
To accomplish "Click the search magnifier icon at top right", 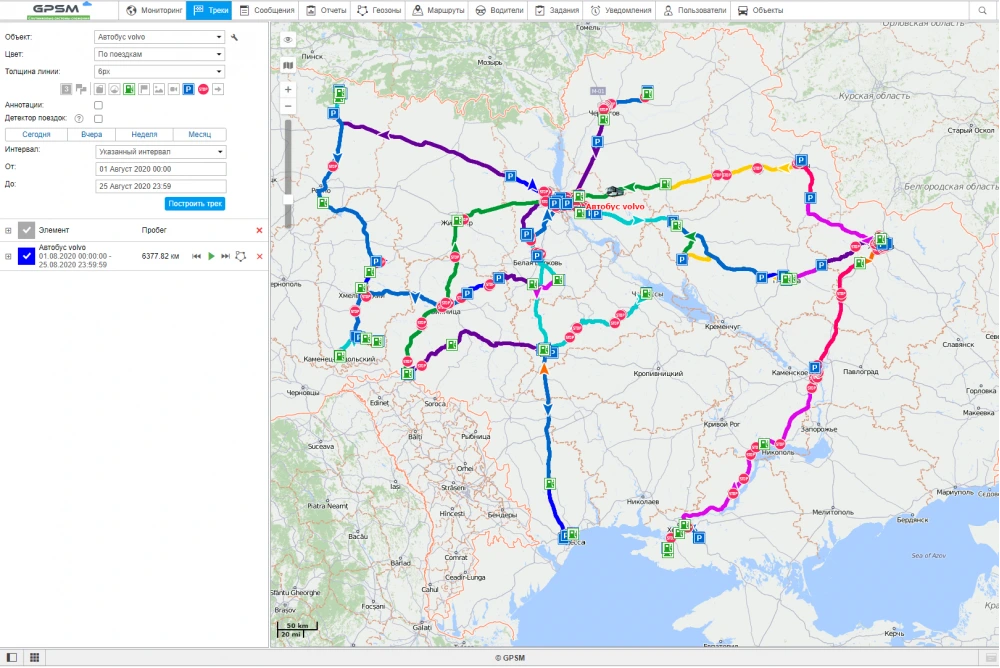I will coord(983,10).
